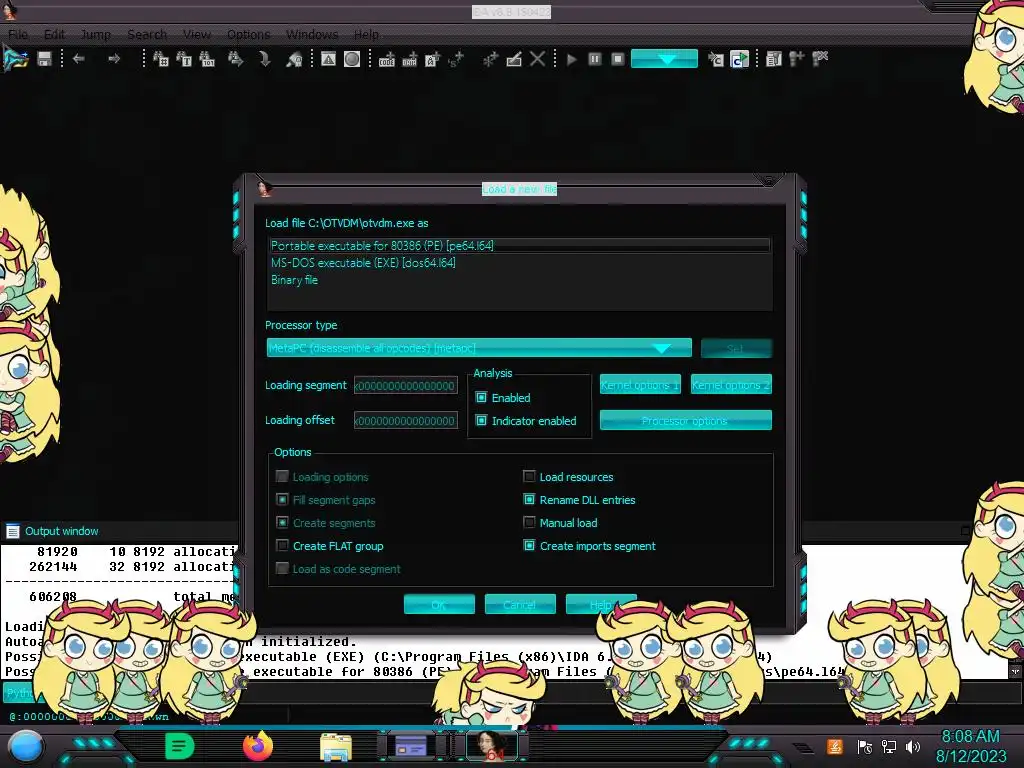Select Portable executable for 80386 (PE) loader
Screen dimensions: 1024x768
click(519, 246)
